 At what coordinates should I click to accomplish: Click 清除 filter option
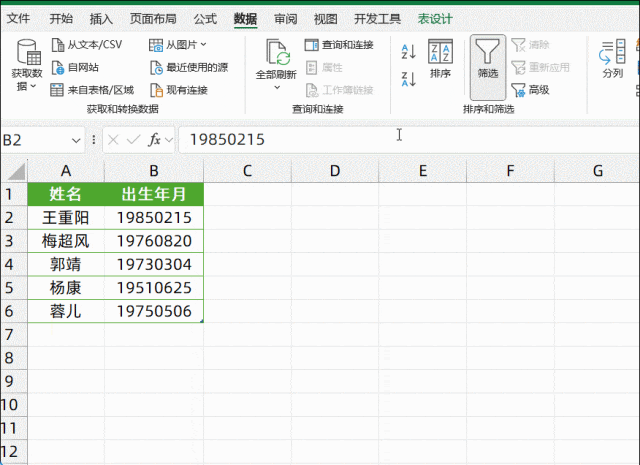530,44
